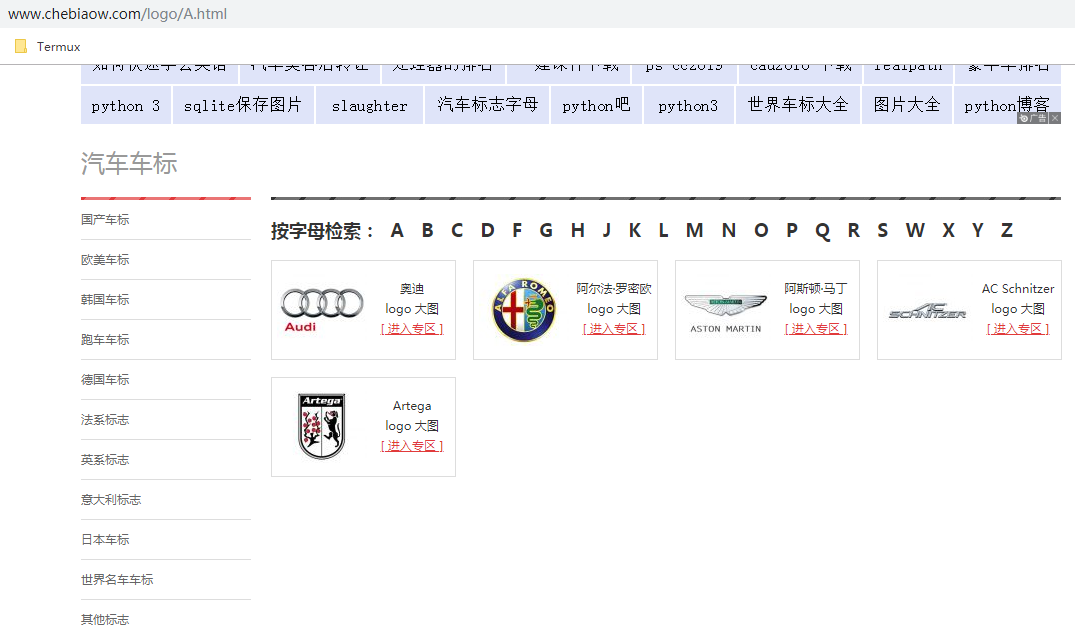Filter logos by letter Z
The width and height of the screenshot is (1075, 636).
coord(1006,230)
